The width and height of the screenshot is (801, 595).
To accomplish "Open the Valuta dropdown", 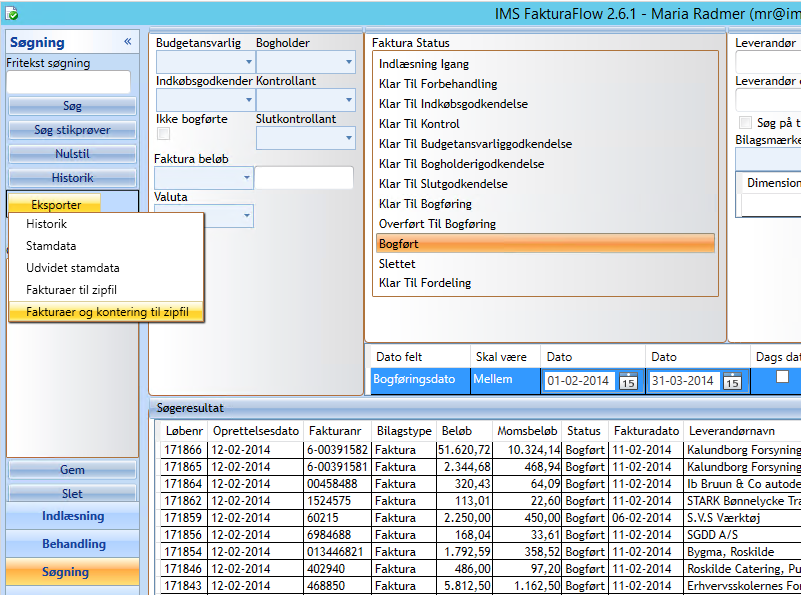I will pos(228,216).
